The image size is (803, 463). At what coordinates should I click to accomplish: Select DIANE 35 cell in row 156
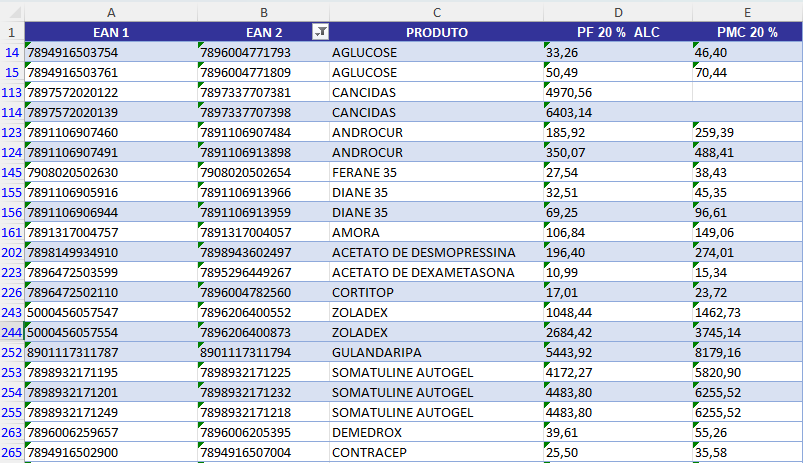[436, 212]
